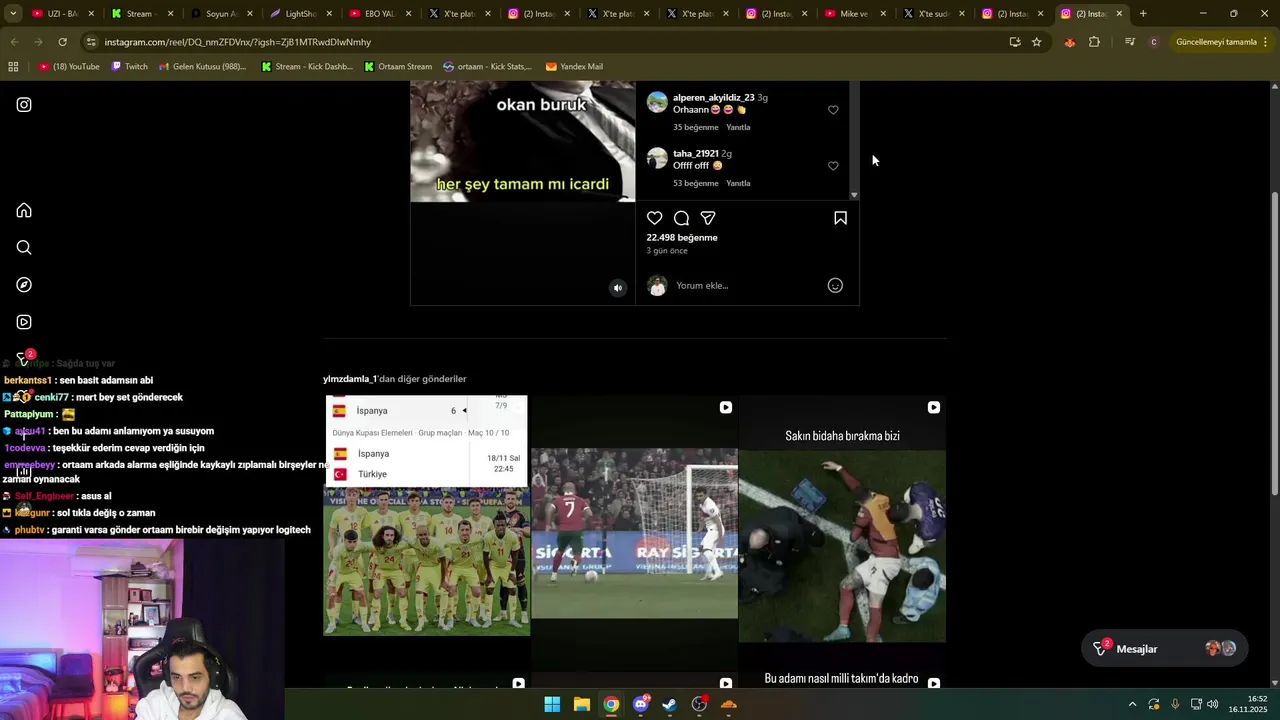Open a new browser tab

1143,14
